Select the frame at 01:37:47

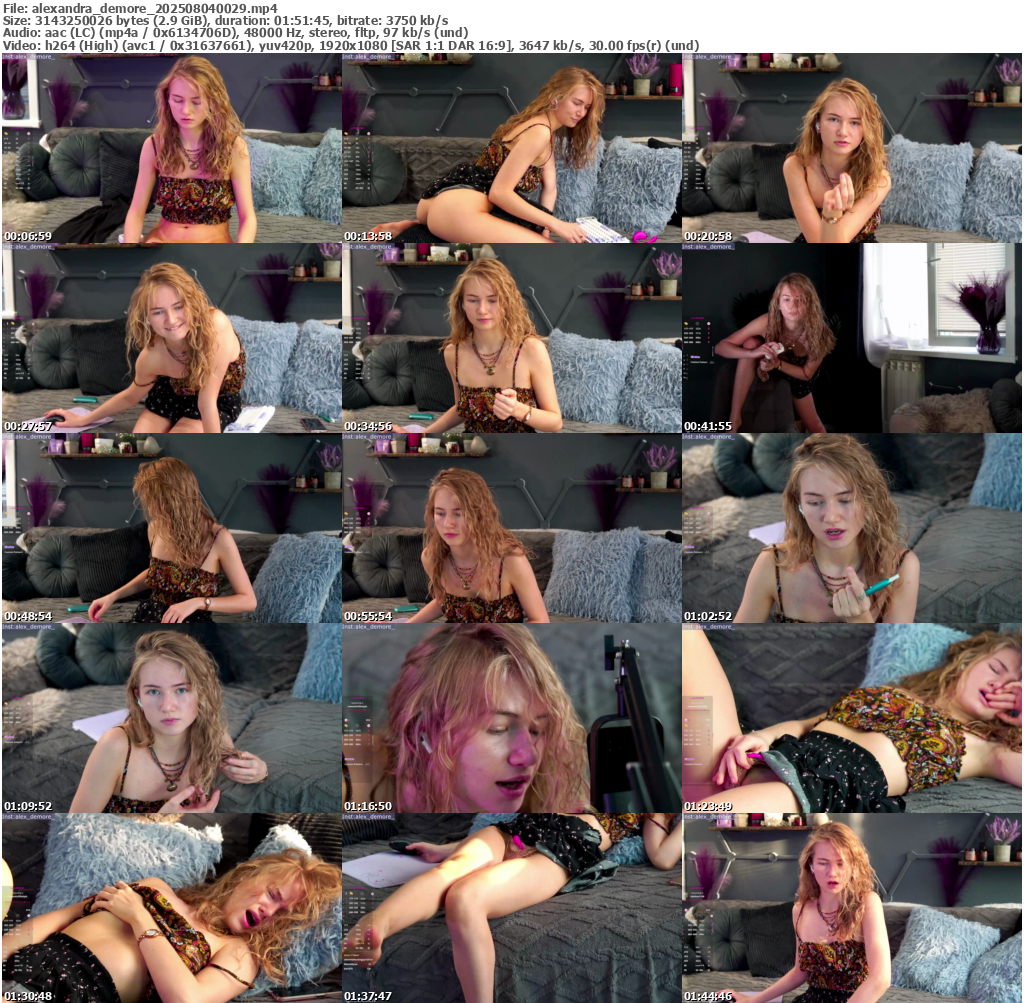511,908
